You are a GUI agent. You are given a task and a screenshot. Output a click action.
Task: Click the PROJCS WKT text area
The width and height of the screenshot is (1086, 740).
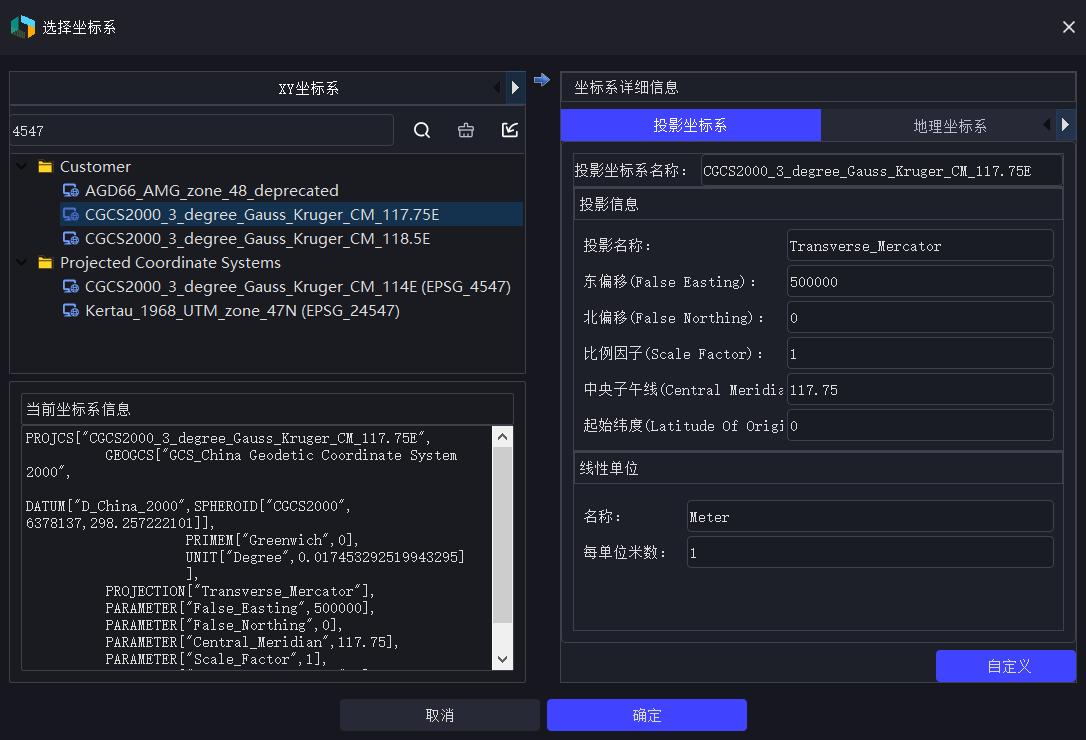[257, 547]
